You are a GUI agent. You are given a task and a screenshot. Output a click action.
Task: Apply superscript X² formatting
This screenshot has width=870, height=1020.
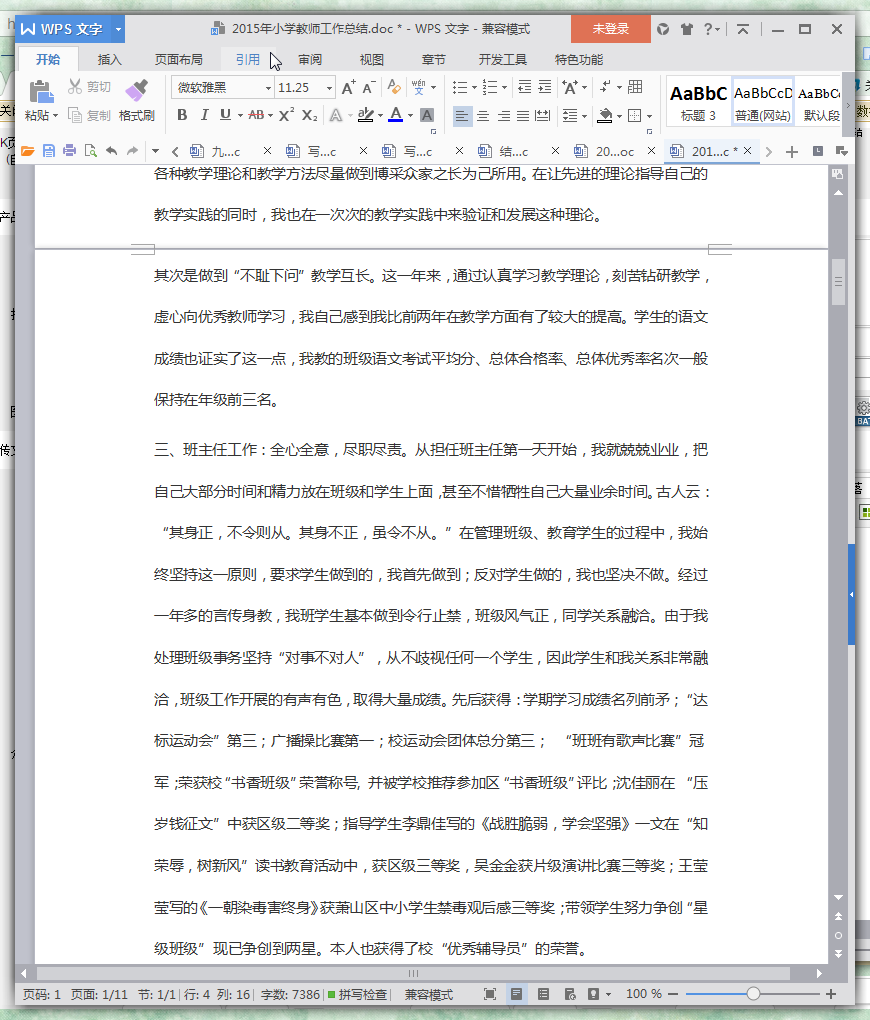pos(286,115)
